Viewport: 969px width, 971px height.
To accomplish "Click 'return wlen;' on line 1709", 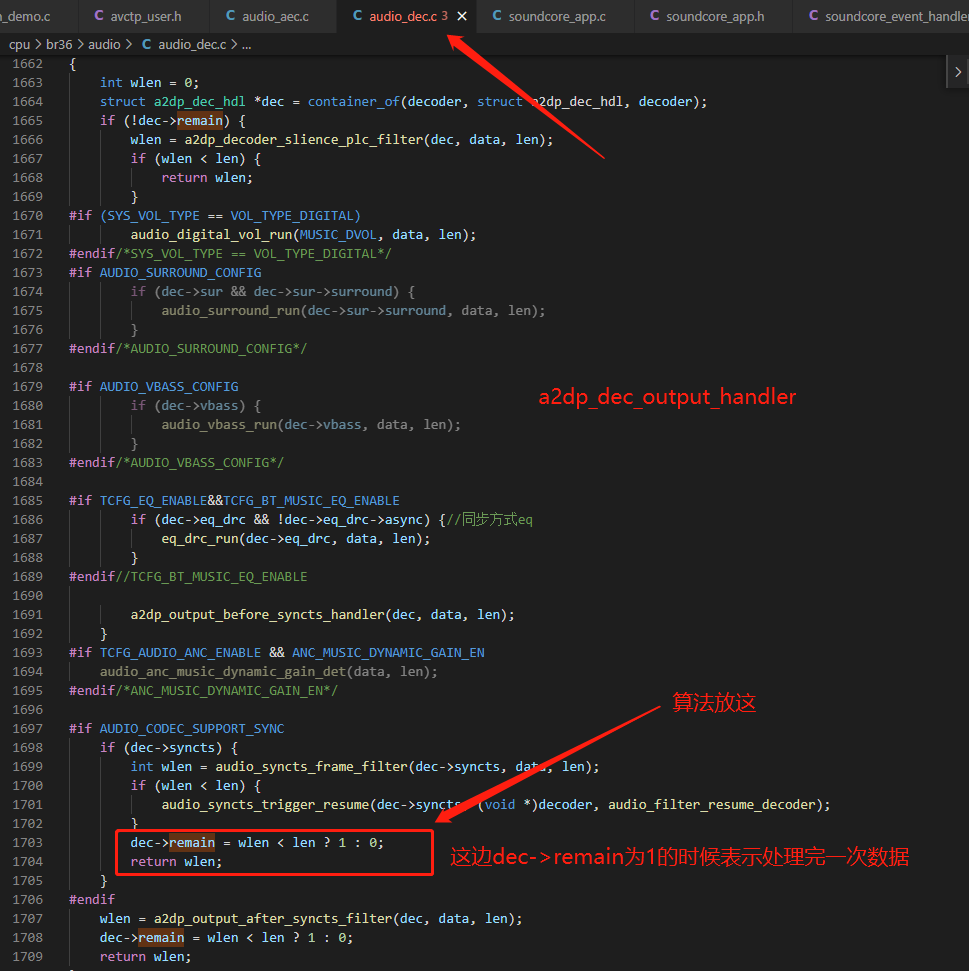I will click(146, 957).
